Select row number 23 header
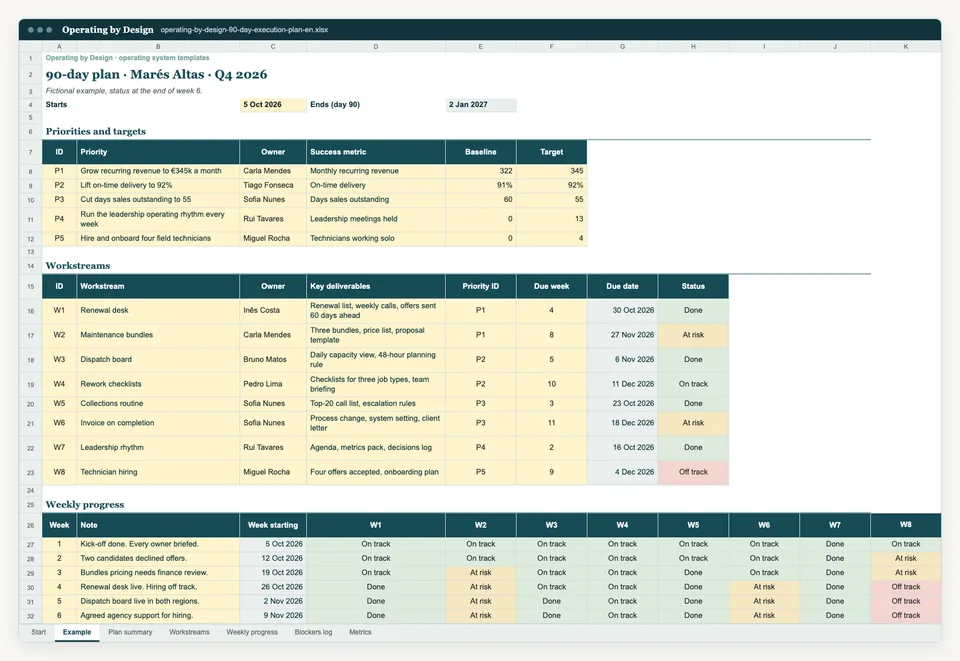 click(31, 472)
